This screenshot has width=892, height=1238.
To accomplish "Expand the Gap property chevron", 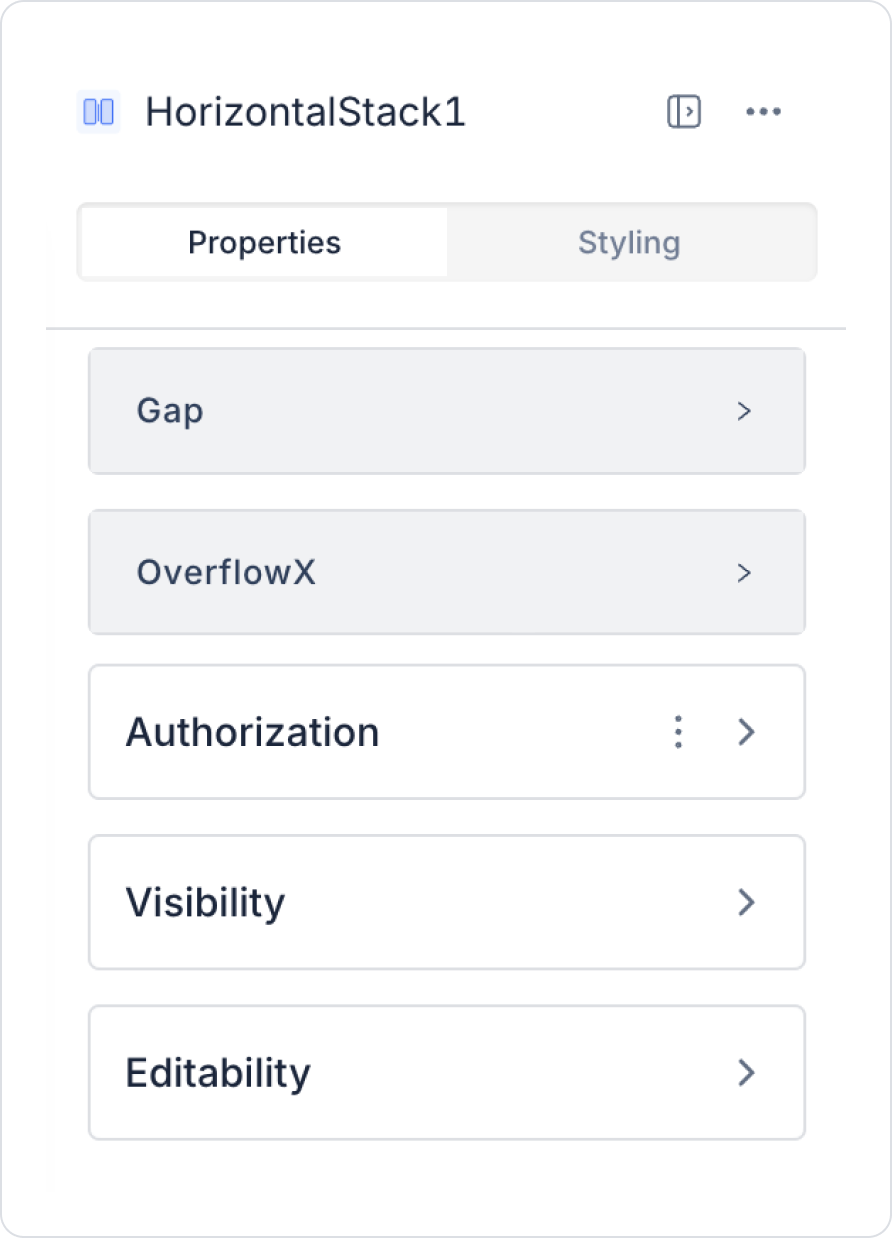I will tap(744, 411).
